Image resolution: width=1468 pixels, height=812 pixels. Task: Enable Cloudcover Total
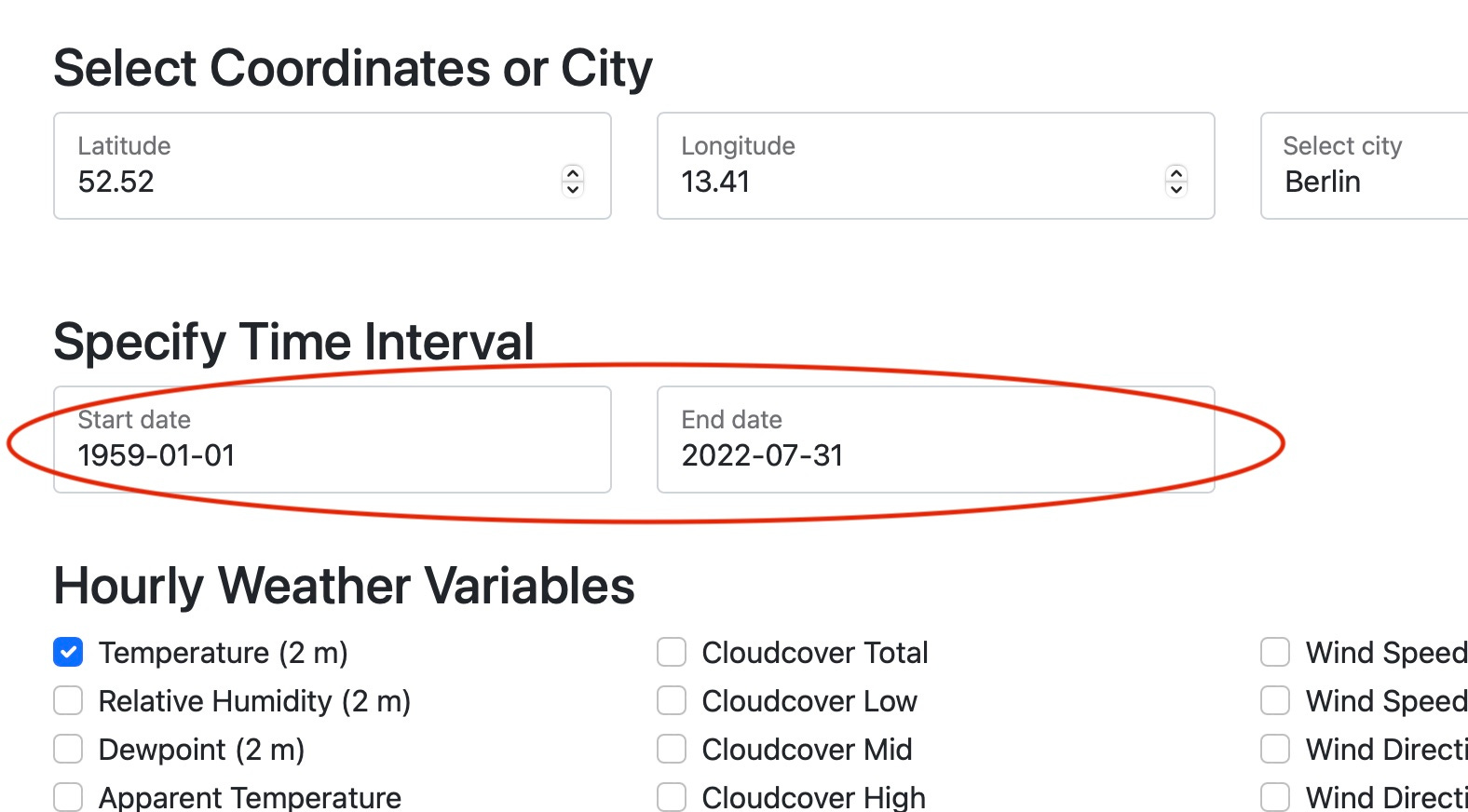point(671,652)
